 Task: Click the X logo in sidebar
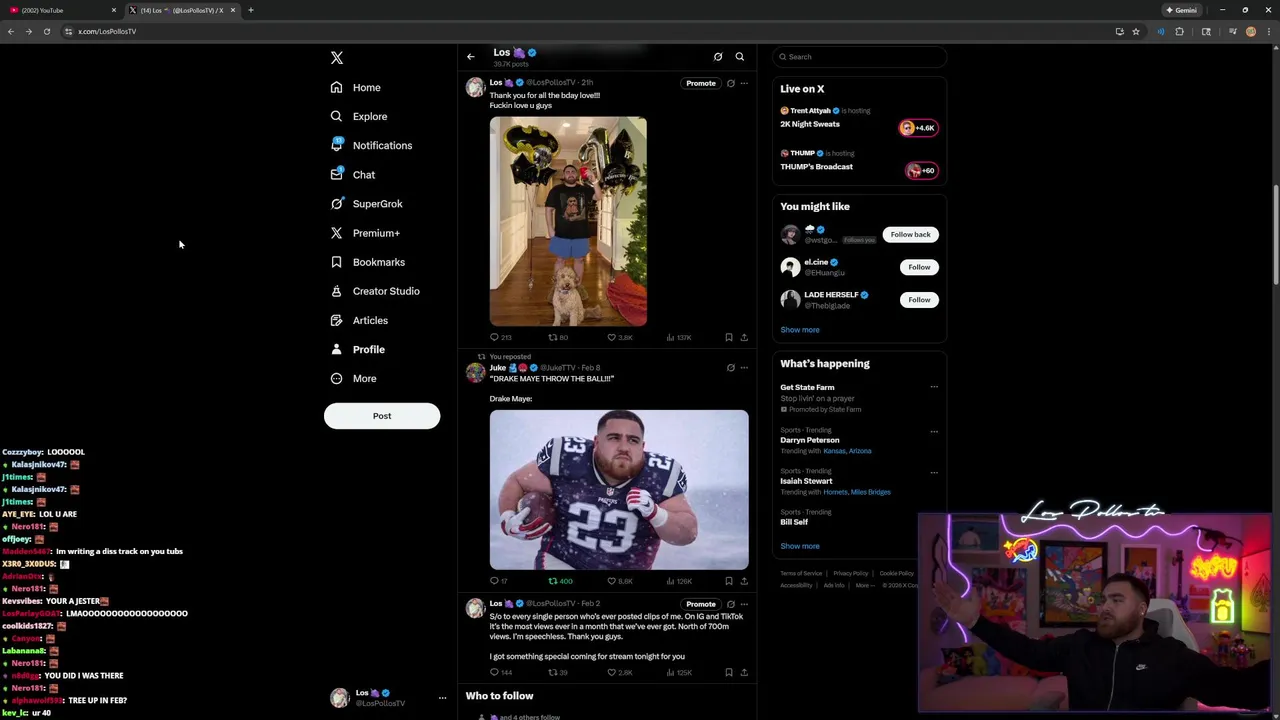337,58
